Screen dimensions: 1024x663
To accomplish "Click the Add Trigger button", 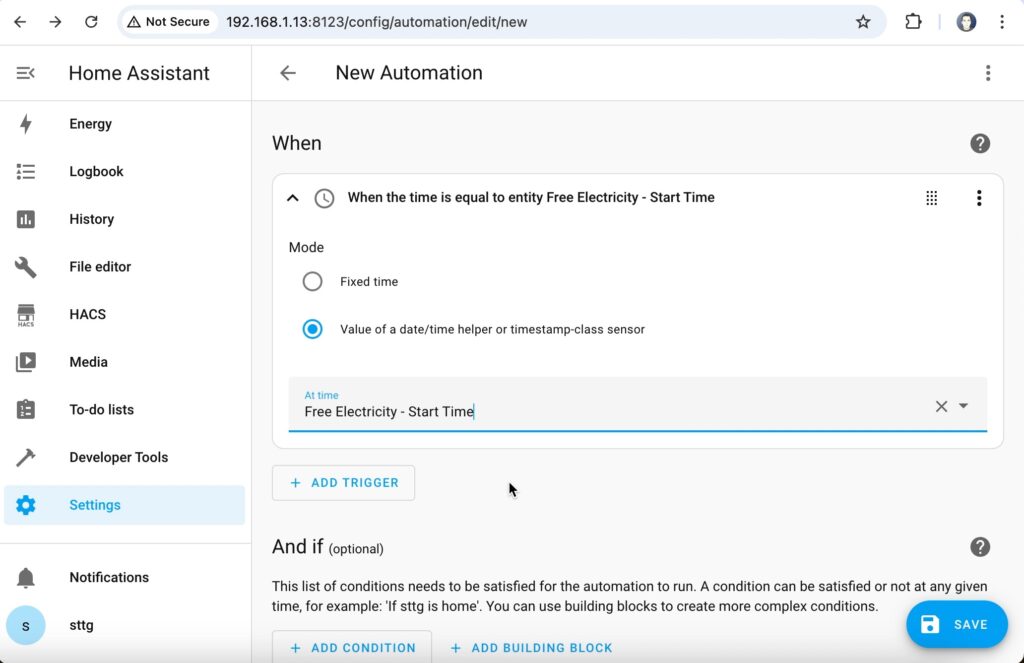I will tap(344, 483).
